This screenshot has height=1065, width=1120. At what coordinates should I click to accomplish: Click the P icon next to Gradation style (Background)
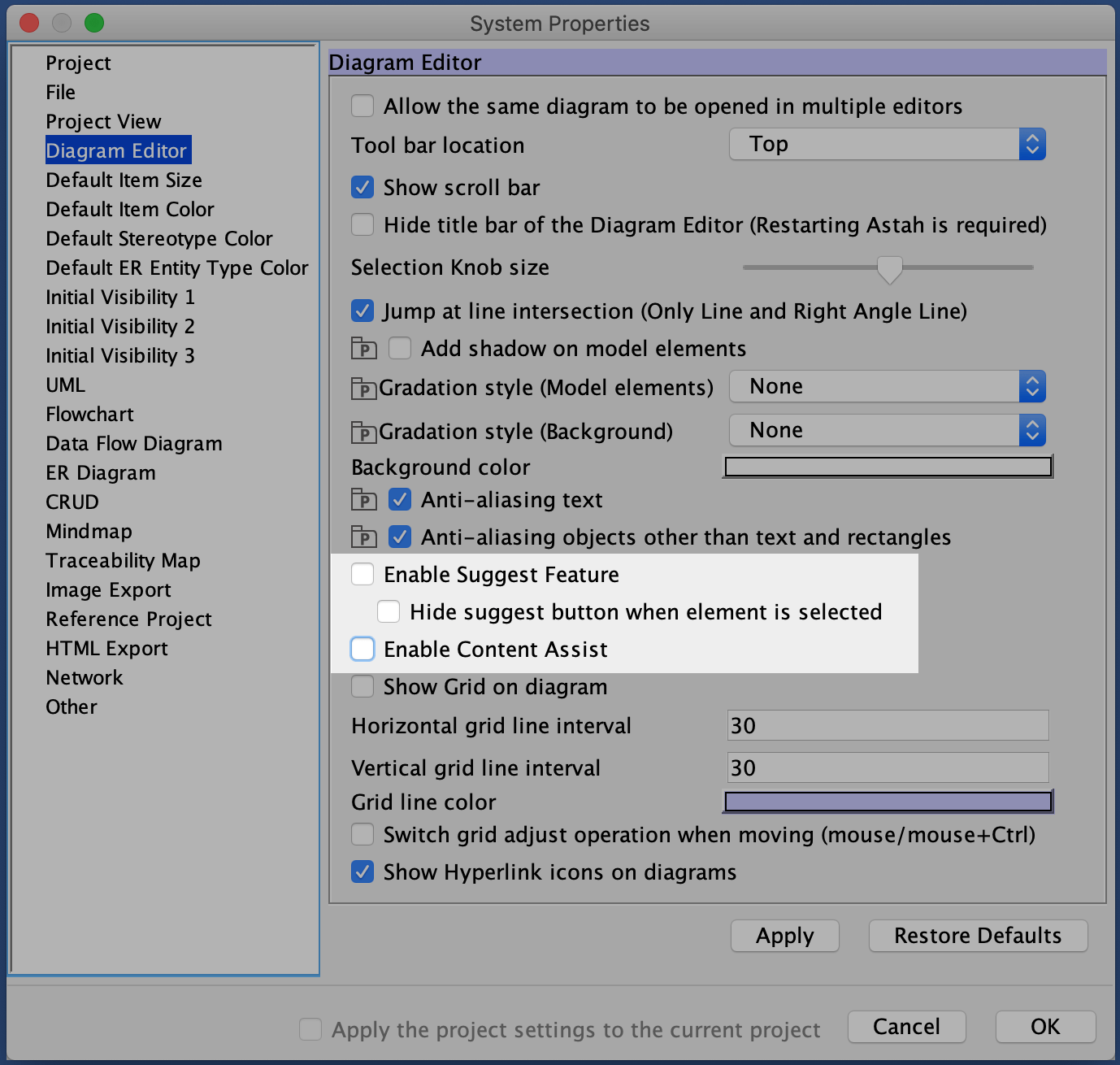point(363,432)
